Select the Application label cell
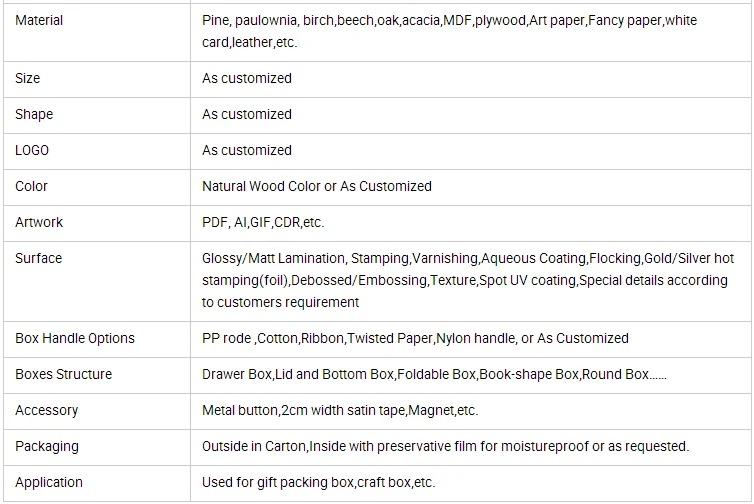 click(49, 482)
